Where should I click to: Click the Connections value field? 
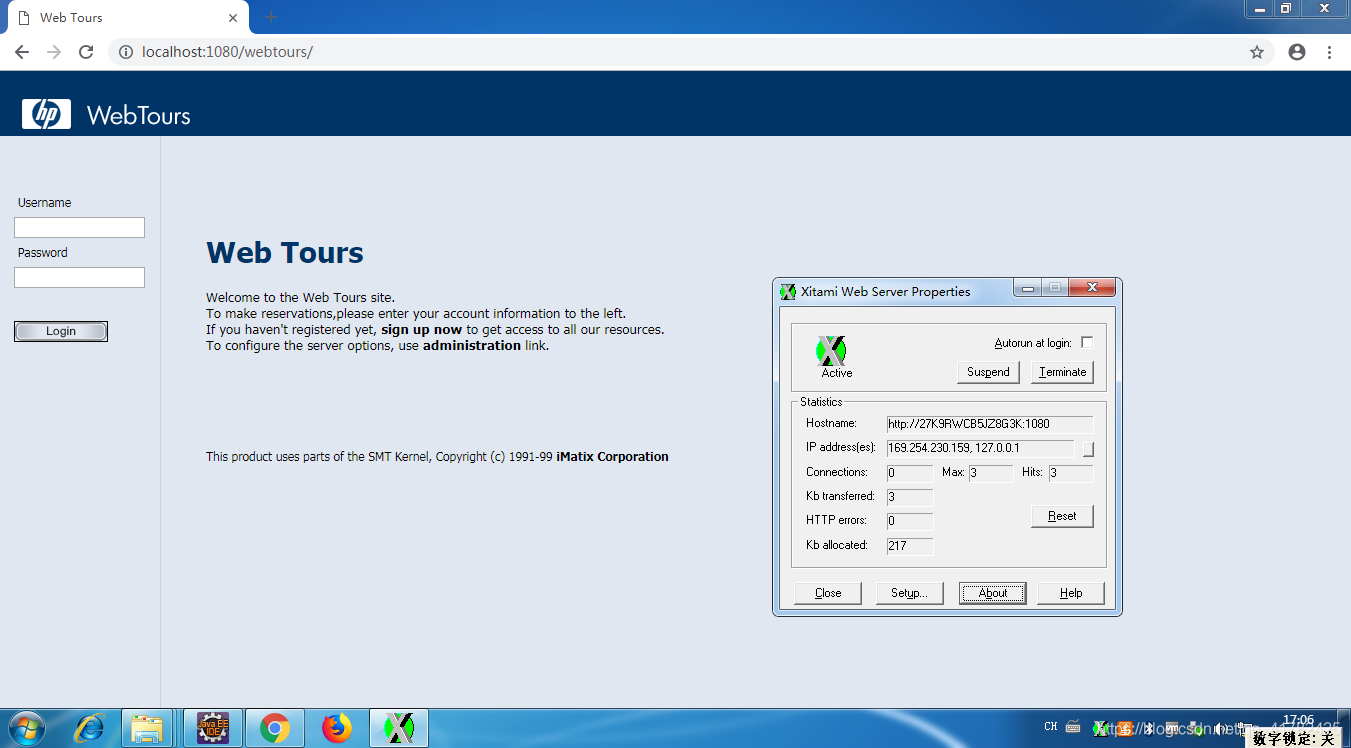tap(910, 473)
